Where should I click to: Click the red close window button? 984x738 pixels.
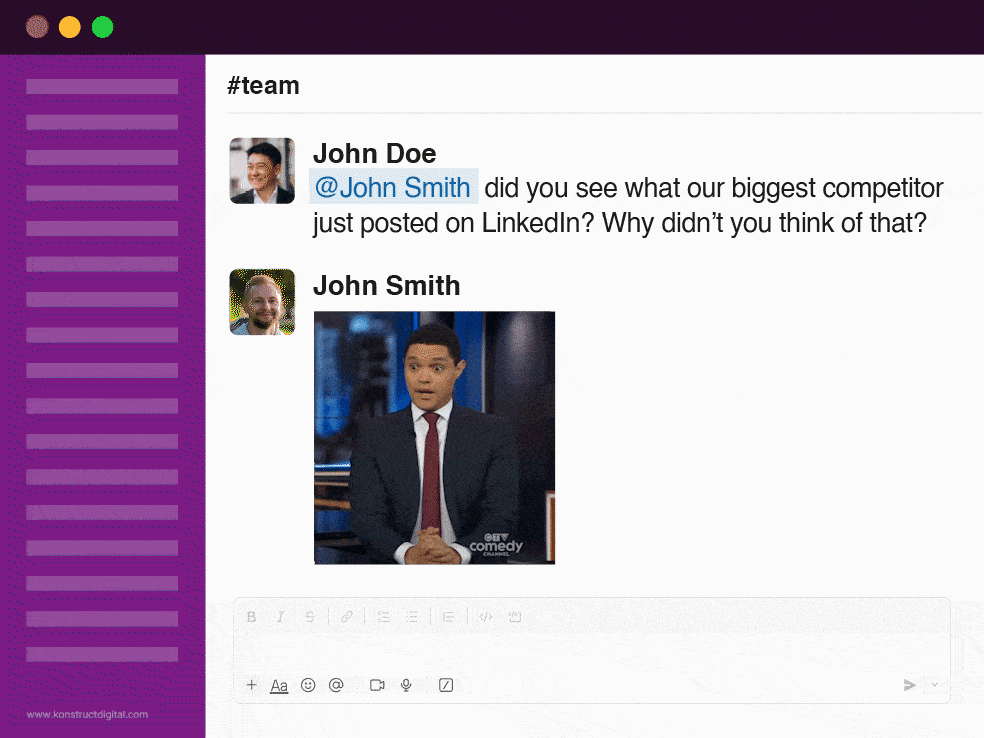tap(37, 27)
